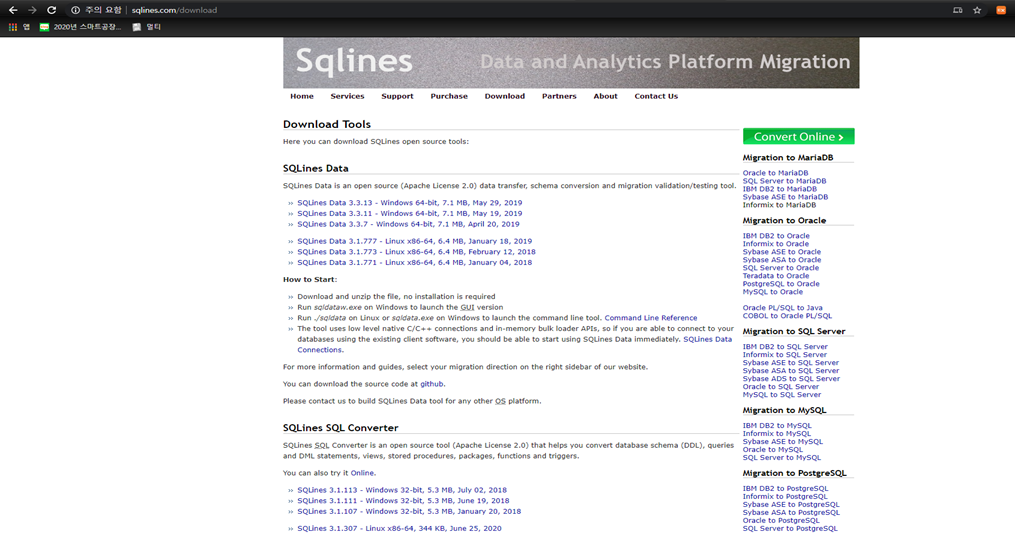
Task: Open the Partners menu item
Action: click(559, 96)
